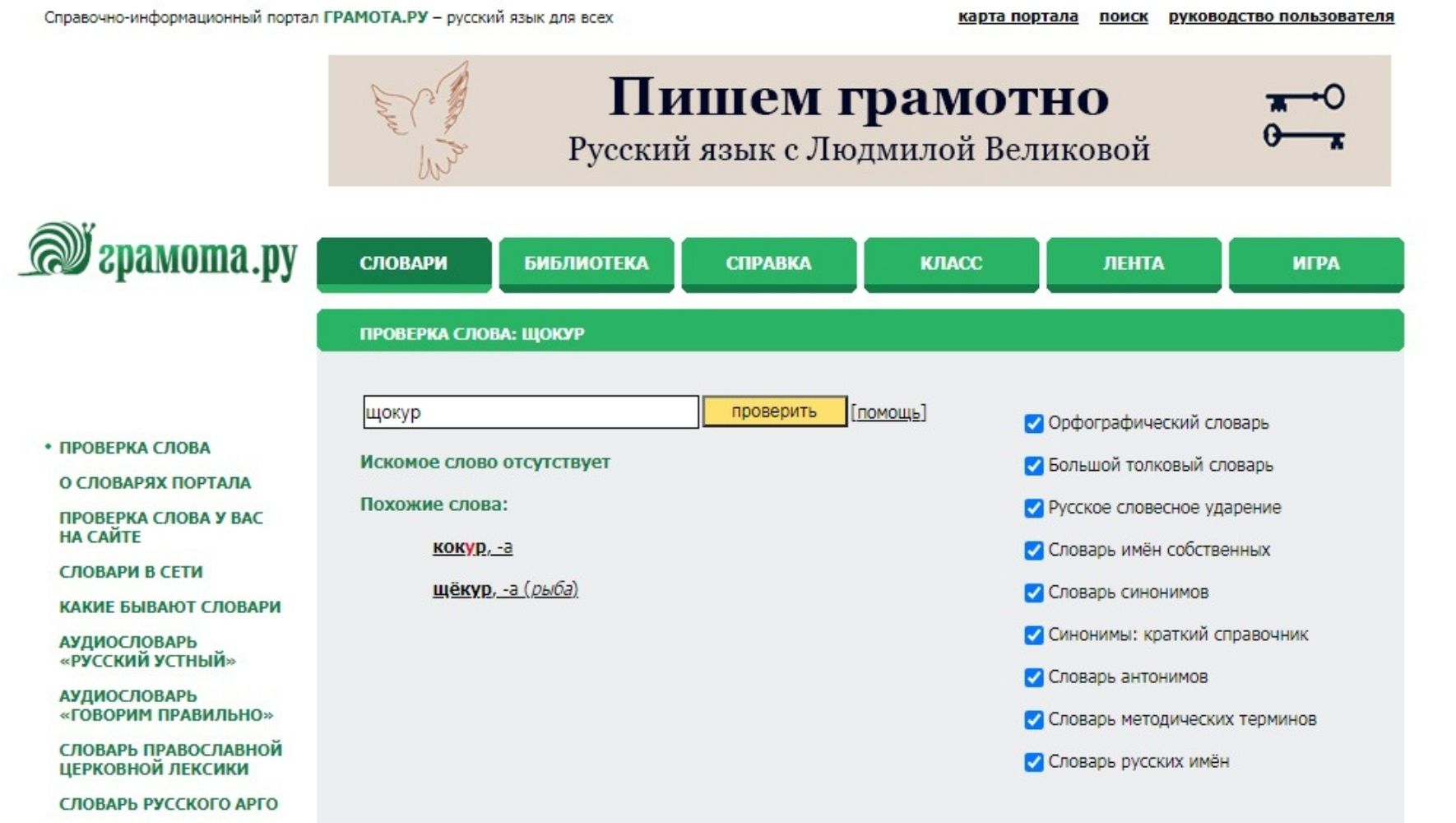The height and width of the screenshot is (823, 1456).
Task: Click the поиск link at top
Action: pyautogui.click(x=1124, y=16)
